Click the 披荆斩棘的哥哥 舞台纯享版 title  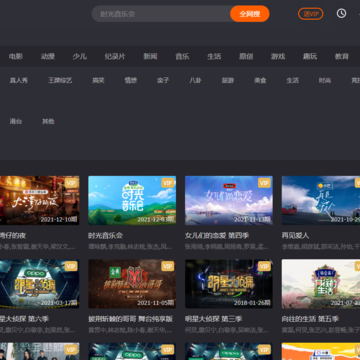click(x=130, y=319)
